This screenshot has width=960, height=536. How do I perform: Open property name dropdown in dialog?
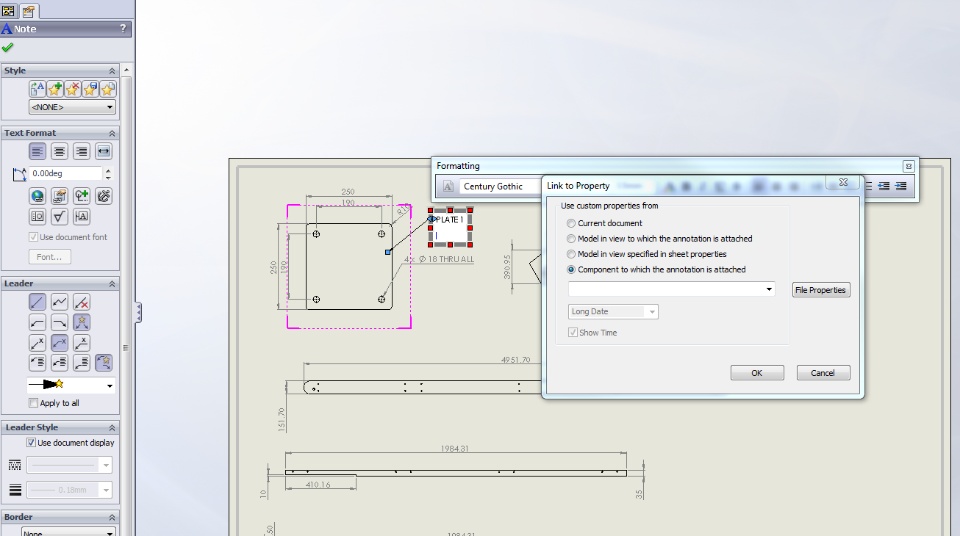(x=769, y=289)
